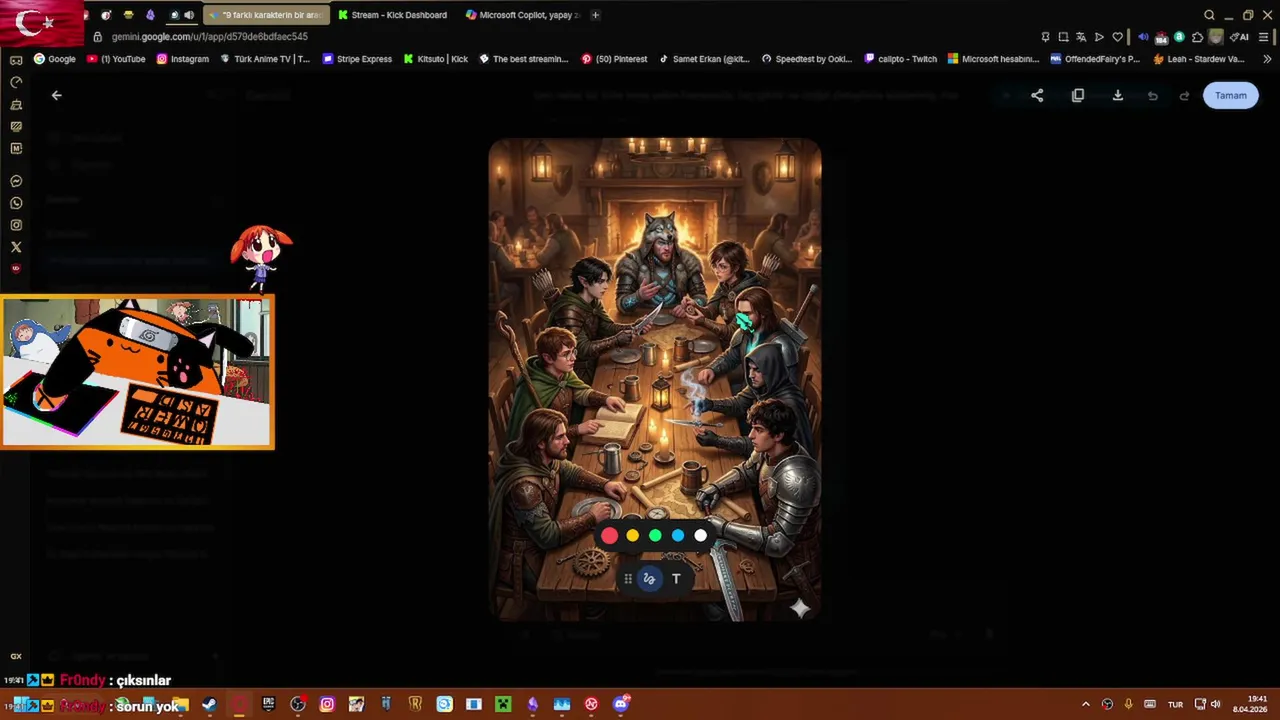Open the Epic Games taskbar icon
The image size is (1280, 720).
click(268, 704)
